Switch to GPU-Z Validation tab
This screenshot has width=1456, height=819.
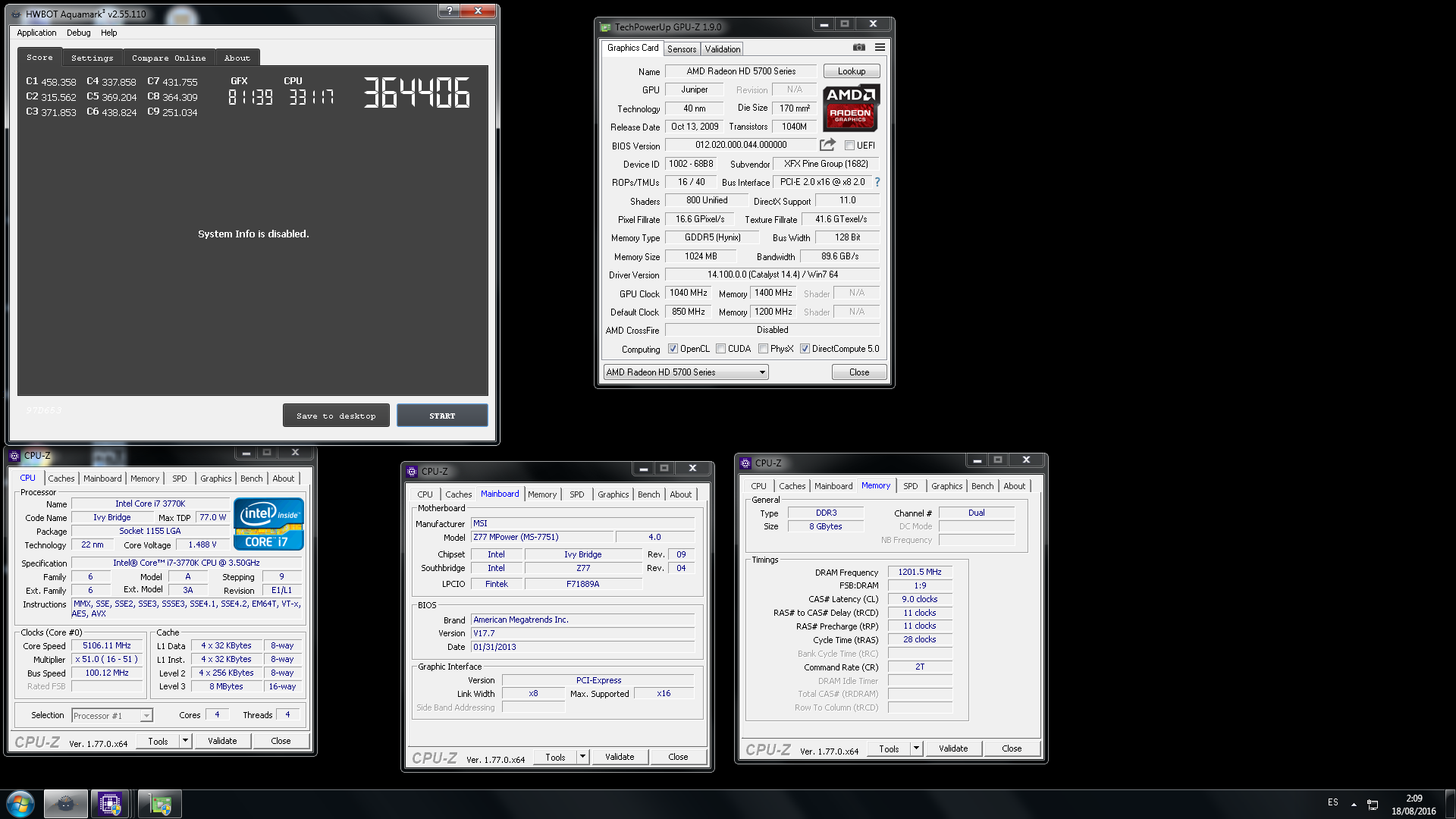coord(722,49)
